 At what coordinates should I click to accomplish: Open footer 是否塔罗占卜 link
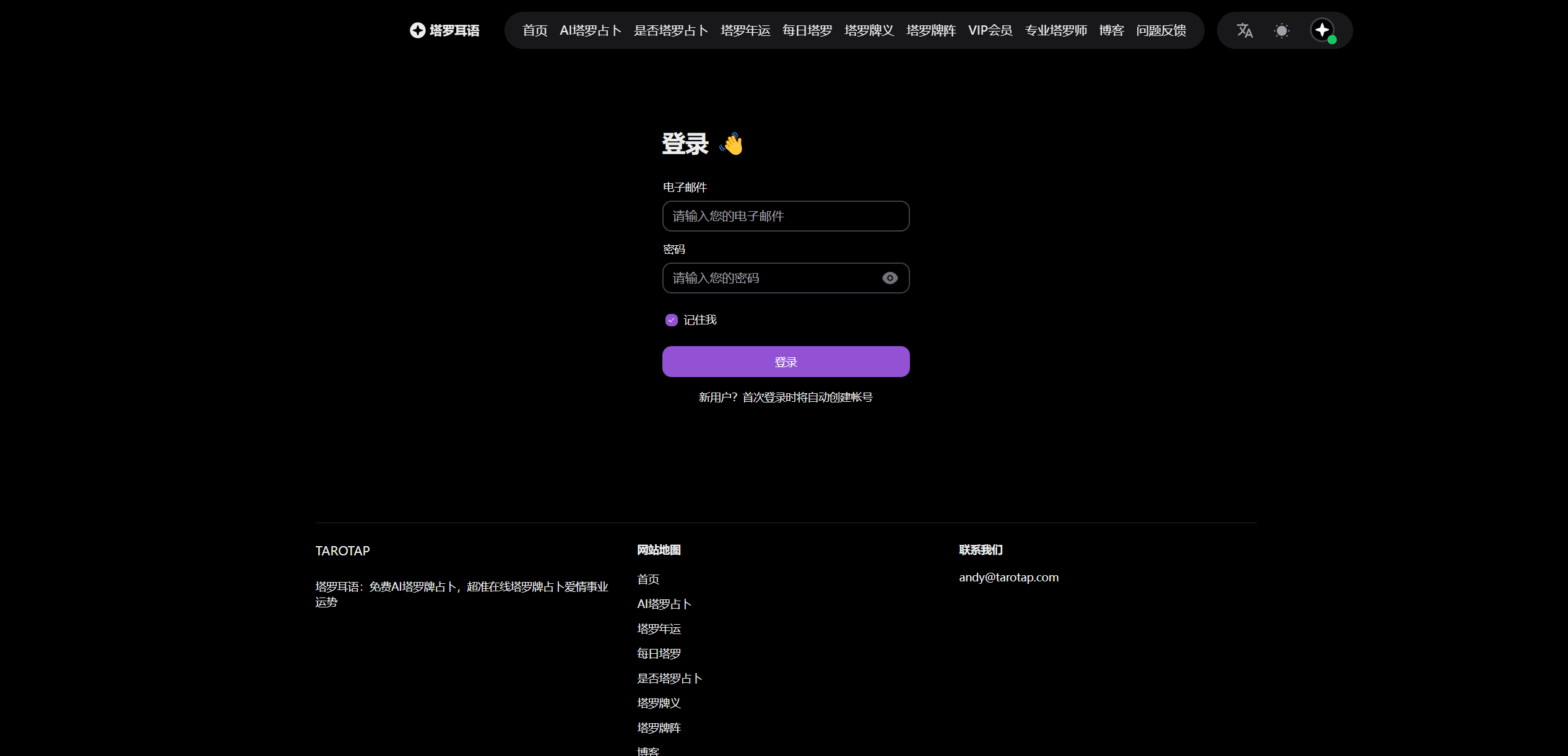click(x=669, y=678)
